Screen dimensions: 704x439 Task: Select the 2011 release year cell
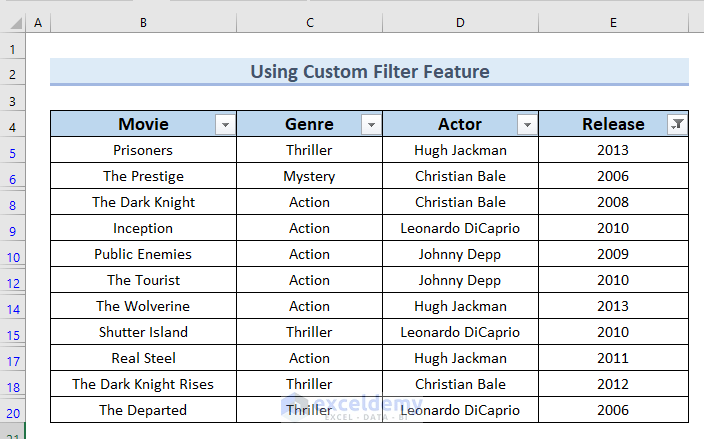(x=613, y=359)
